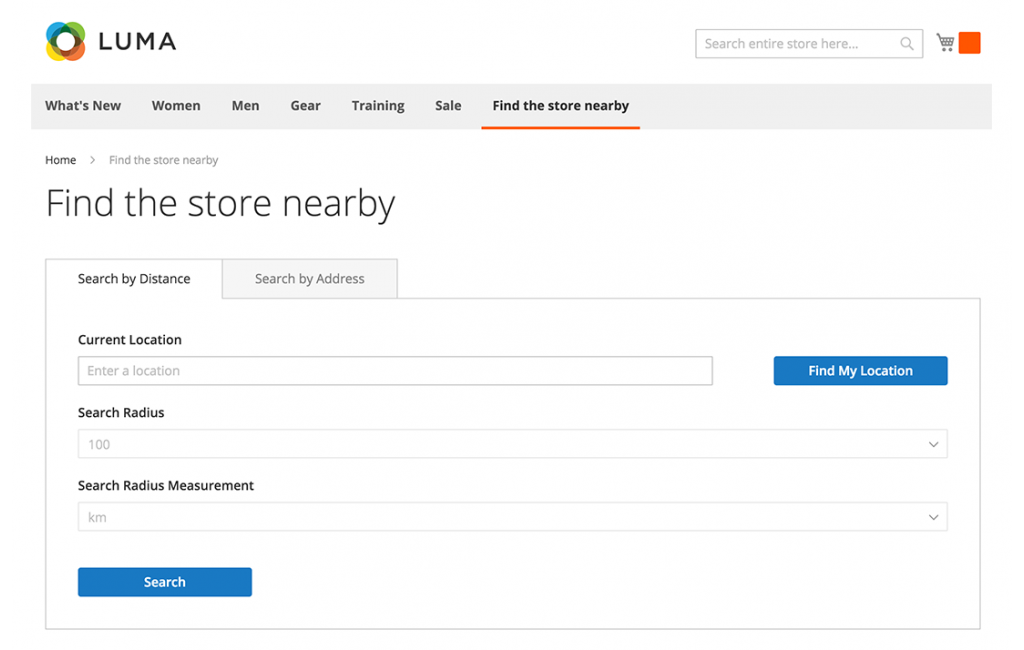Image resolution: width=1024 pixels, height=650 pixels.
Task: Click the LUMA brand name text
Action: point(137,42)
